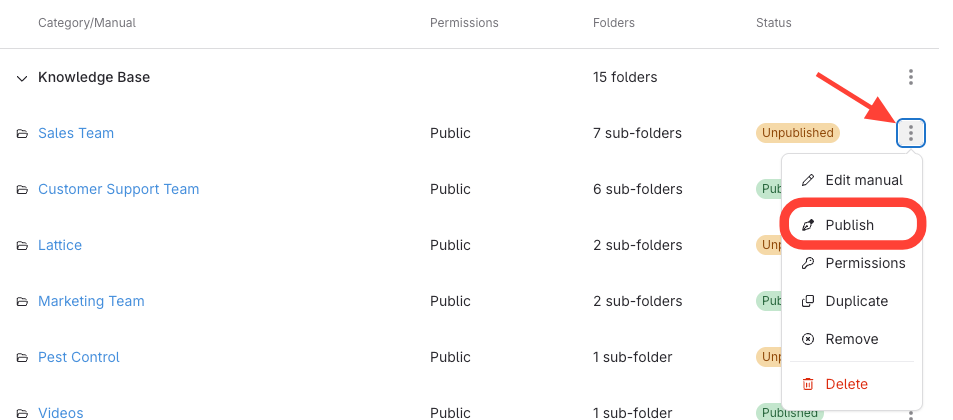Screen dimensions: 953x420
Task: Open the Customer Support Team link
Action: pos(118,189)
